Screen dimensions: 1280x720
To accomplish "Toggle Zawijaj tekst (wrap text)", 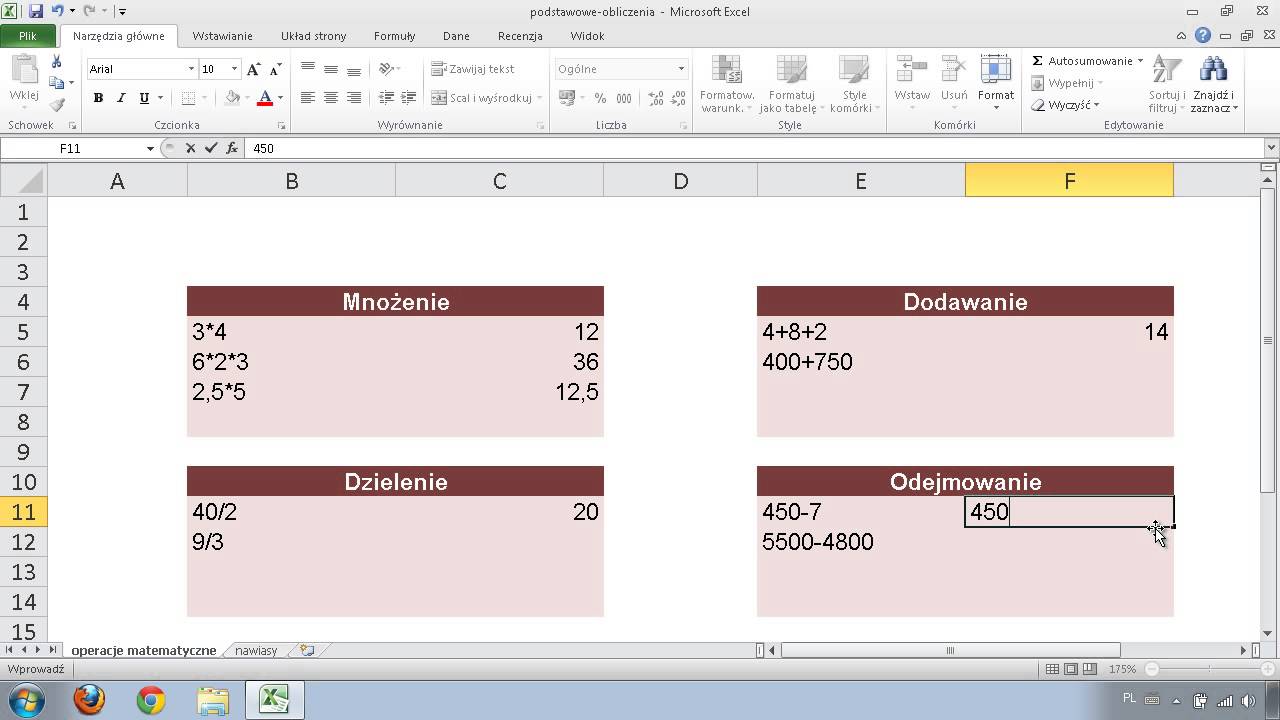I will pos(473,69).
